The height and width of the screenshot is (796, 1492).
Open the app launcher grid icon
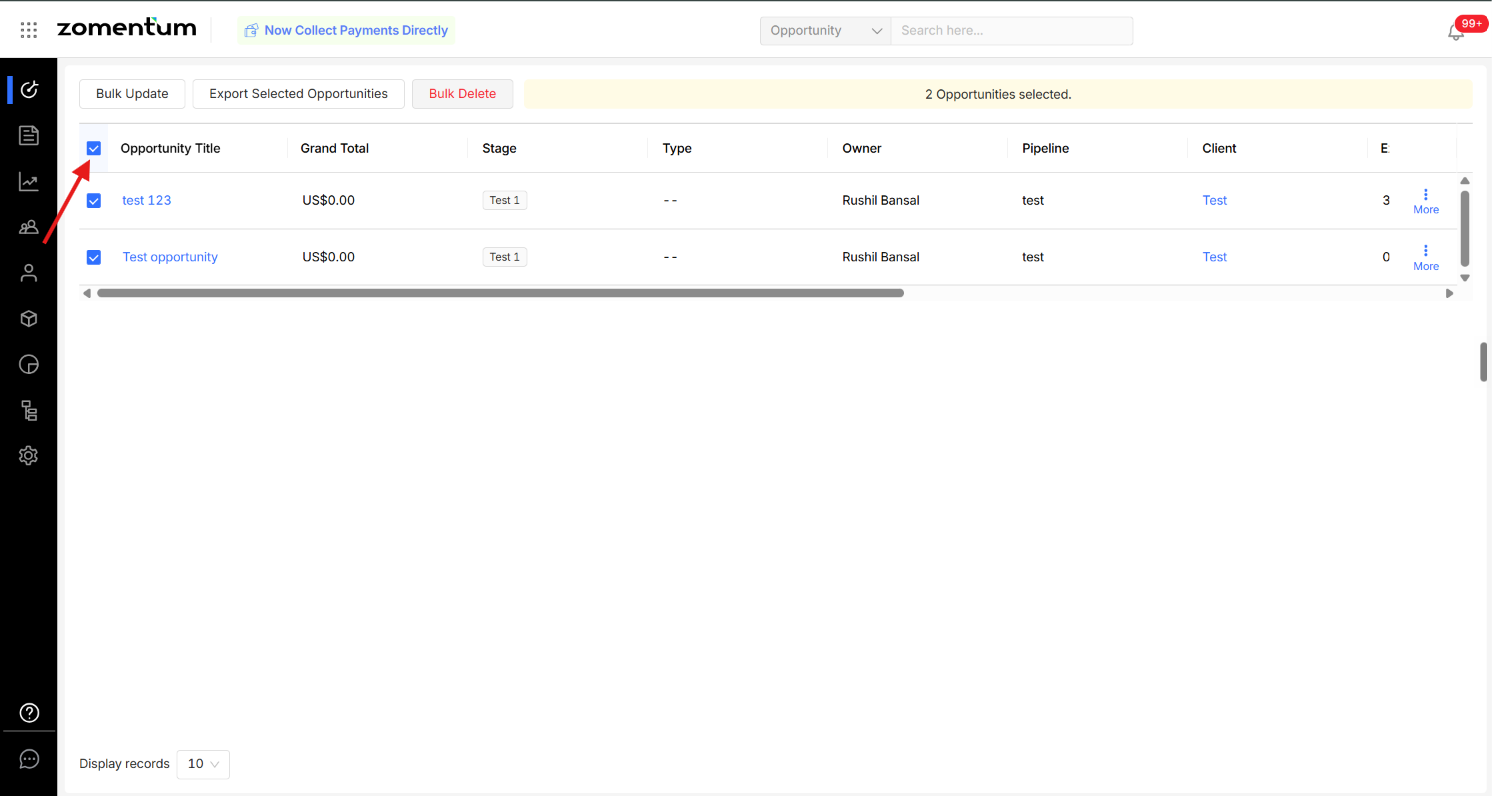29,30
